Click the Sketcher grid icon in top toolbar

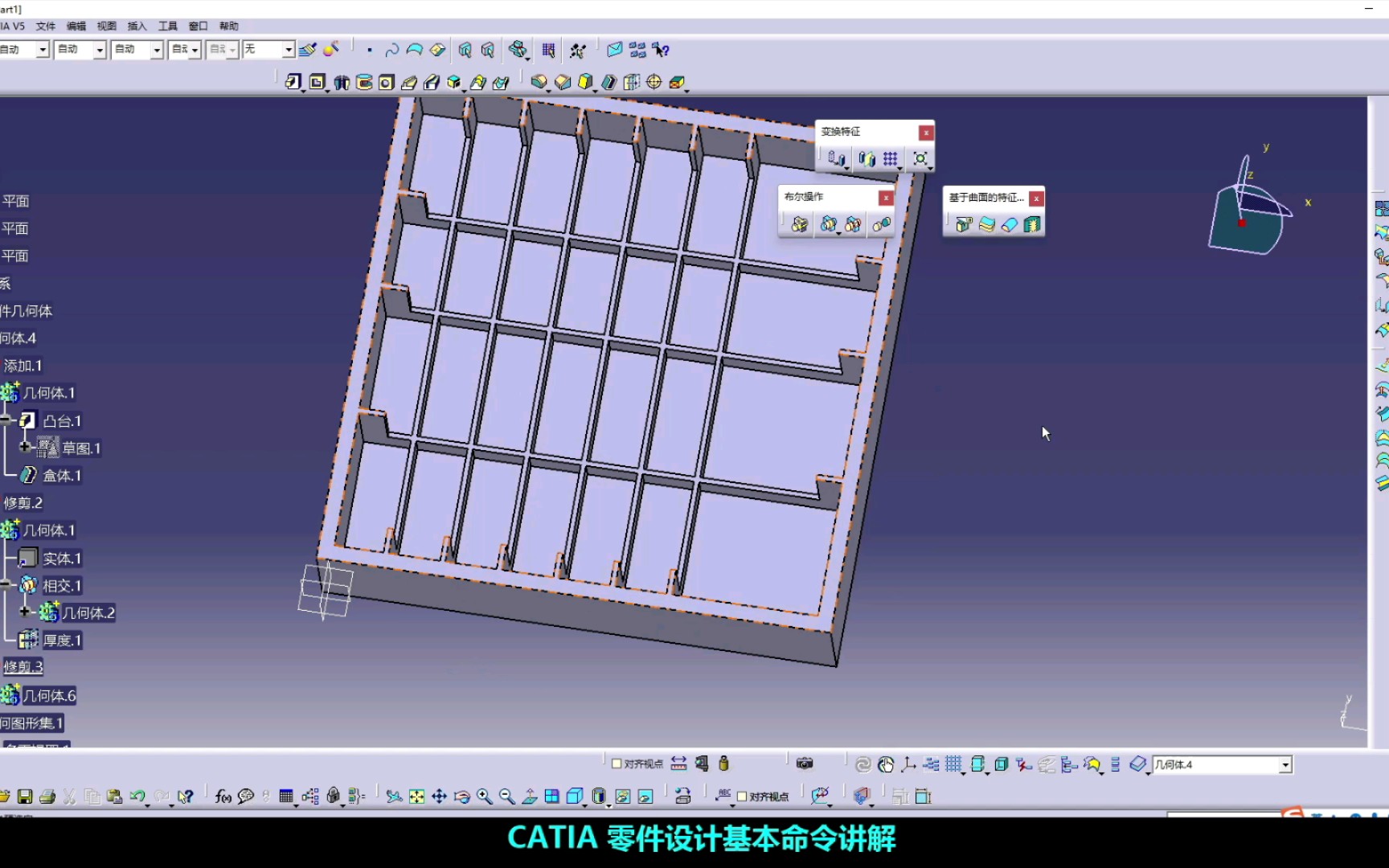click(548, 50)
